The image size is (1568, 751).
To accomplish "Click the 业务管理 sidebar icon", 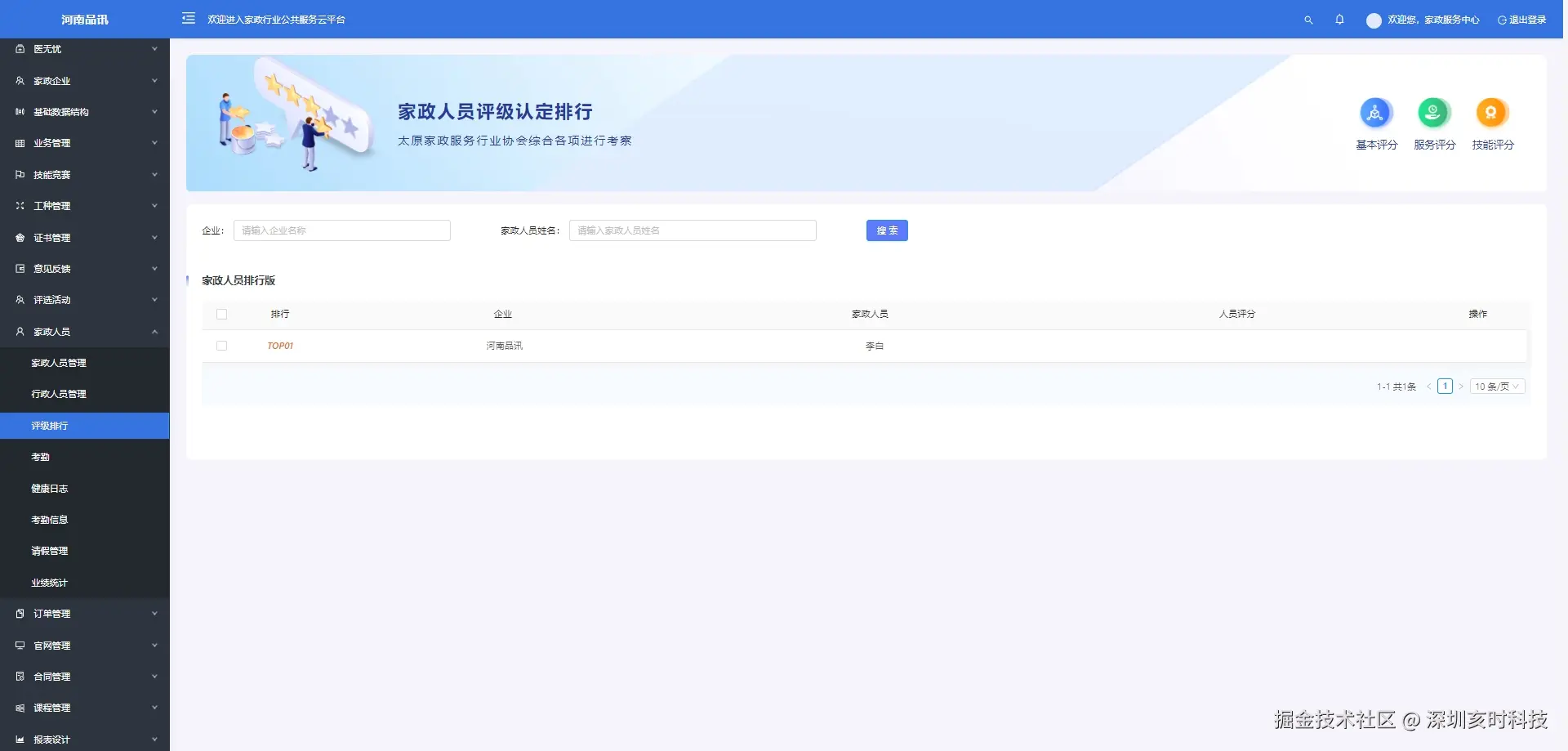I will tap(20, 143).
